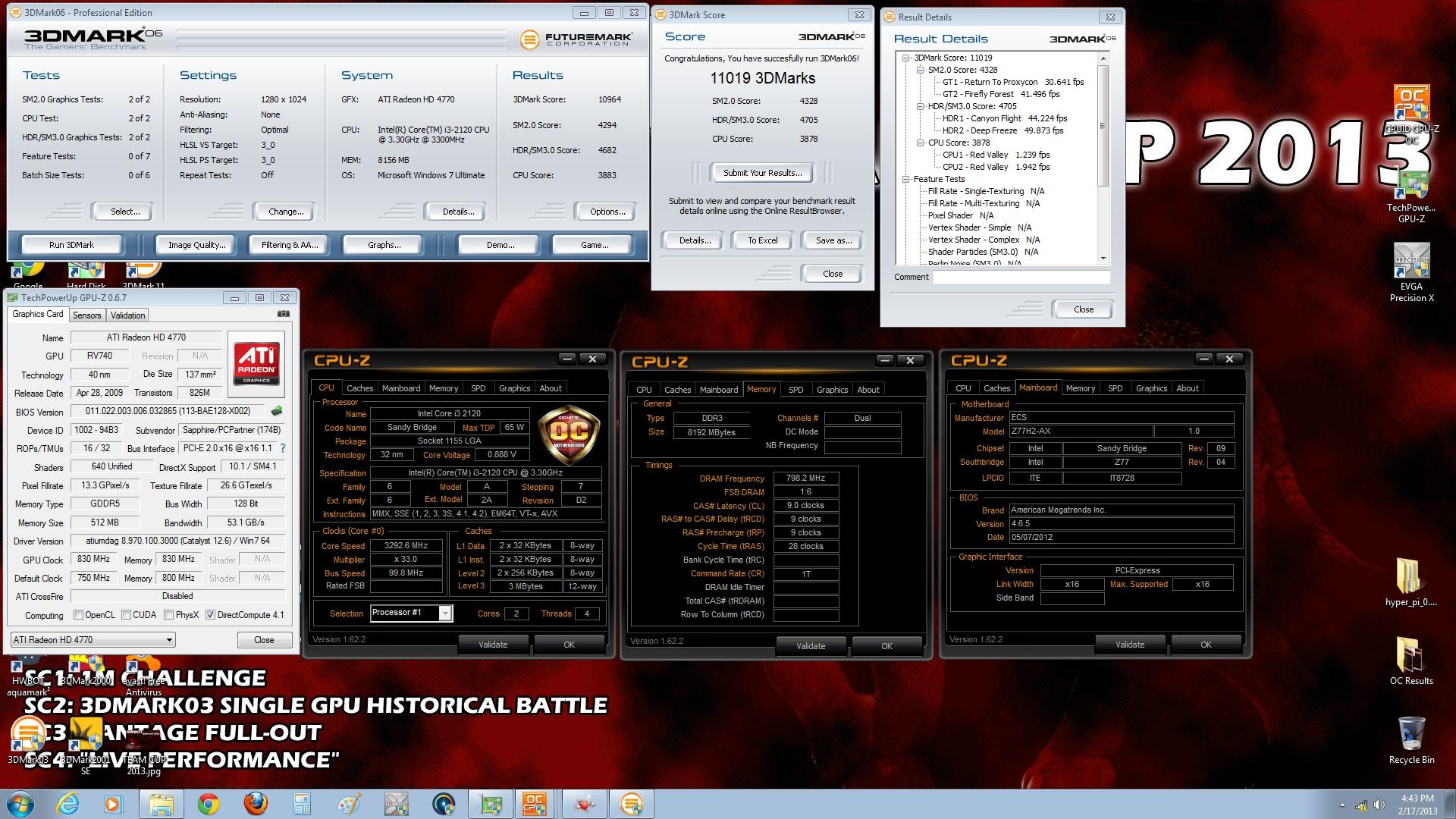Screen dimensions: 1456x819
Task: Click the volume icon in system tray
Action: click(1379, 805)
